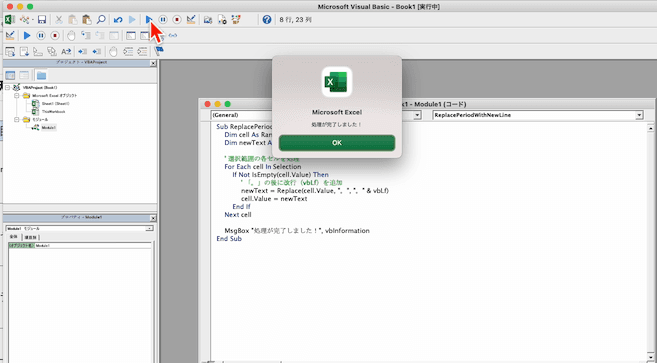
Task: Click the 'cell.Value = newText' code line
Action: tap(274, 199)
